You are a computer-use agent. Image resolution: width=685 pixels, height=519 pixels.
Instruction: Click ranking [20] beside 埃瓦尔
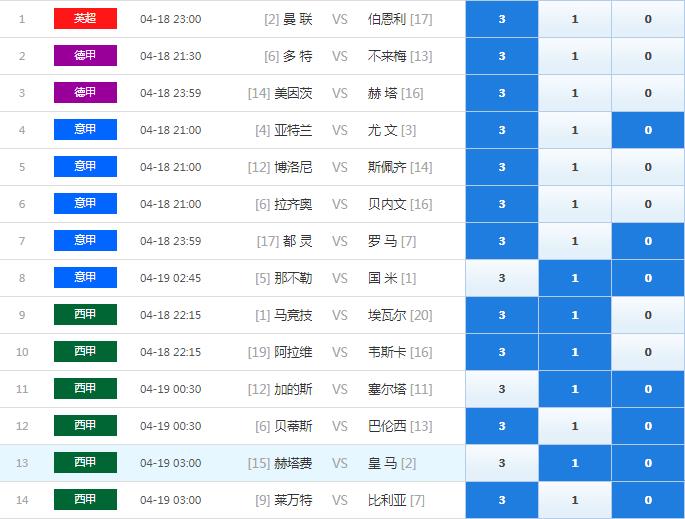click(x=421, y=315)
